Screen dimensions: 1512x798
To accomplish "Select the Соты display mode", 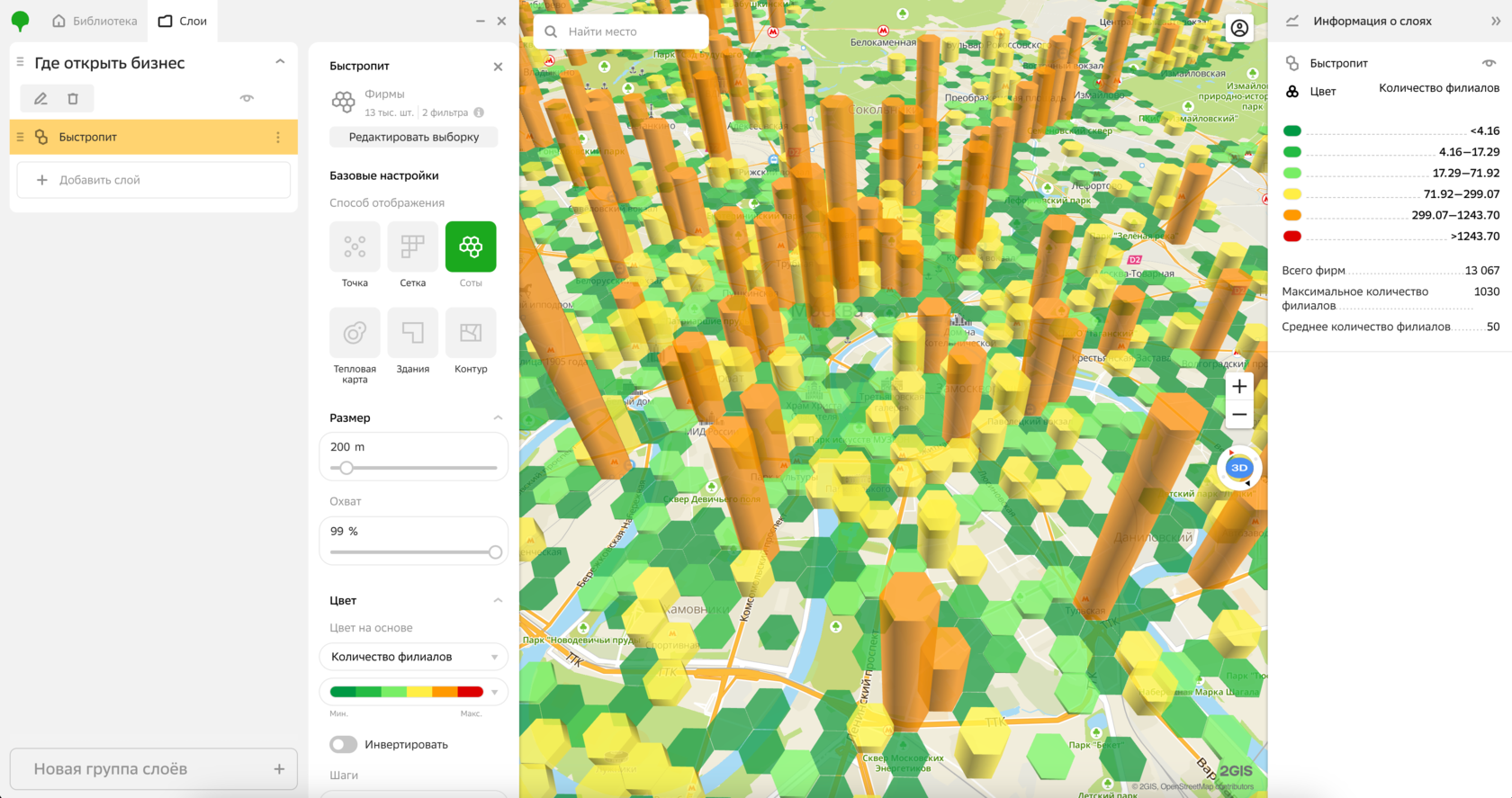I will coord(471,247).
